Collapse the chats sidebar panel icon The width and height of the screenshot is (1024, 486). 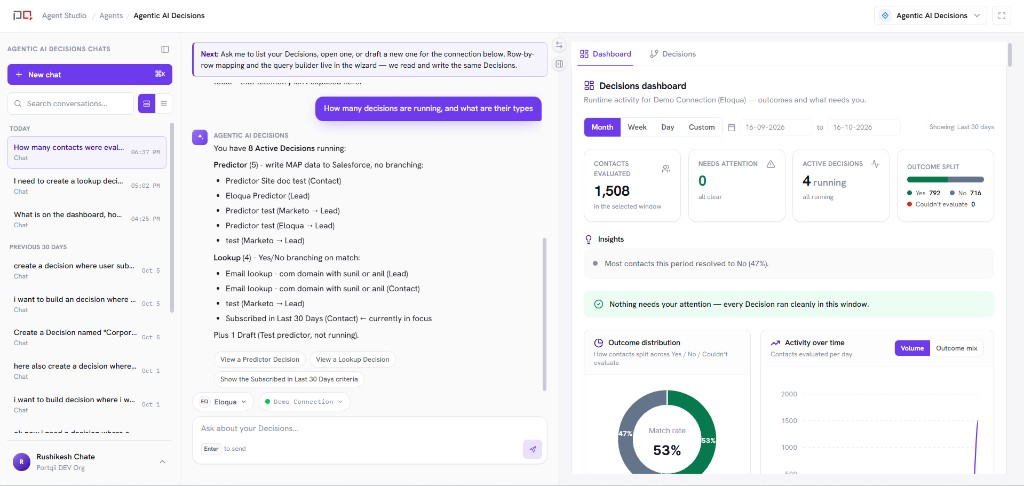[x=165, y=49]
